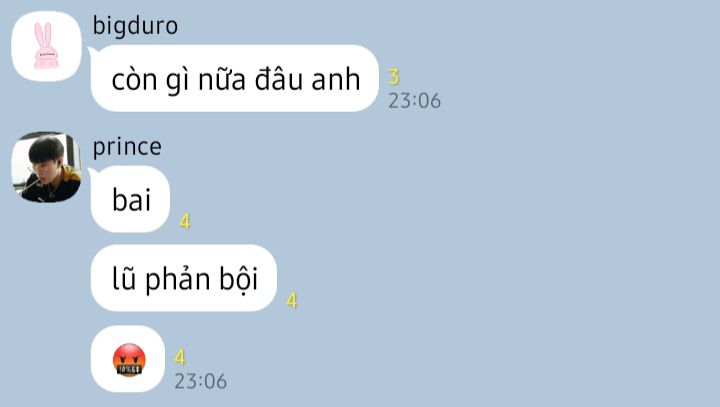The height and width of the screenshot is (407, 720).
Task: Tap the angry cursing emoji
Action: (129, 360)
